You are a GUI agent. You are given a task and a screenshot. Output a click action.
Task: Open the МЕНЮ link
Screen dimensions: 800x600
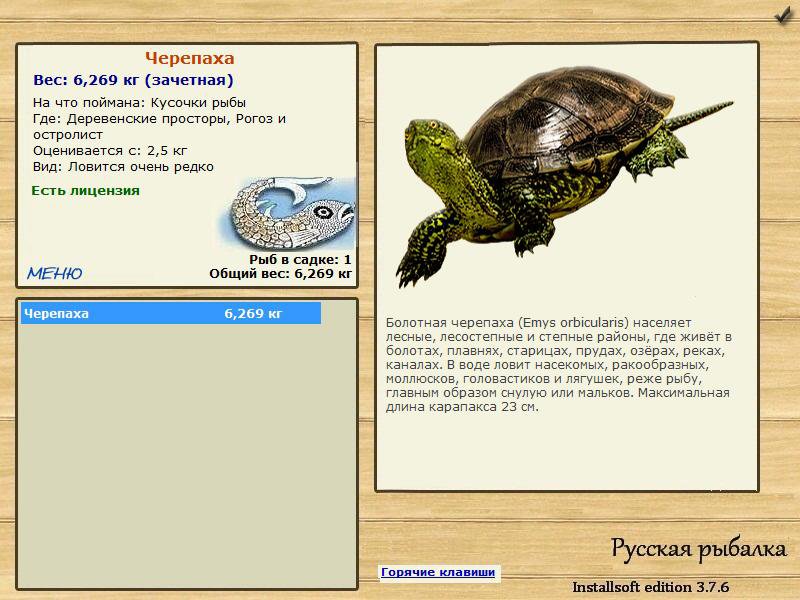(x=55, y=273)
